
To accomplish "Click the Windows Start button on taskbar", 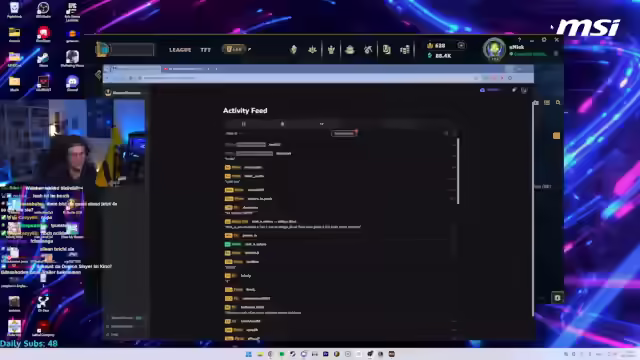I will [x=249, y=354].
